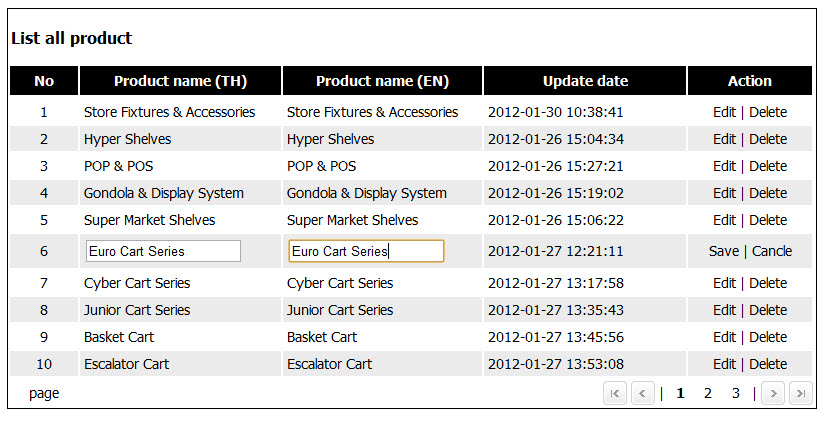Screen dimensions: 826x421
Task: Delete the Cyber Cart Series product
Action: pyautogui.click(x=768, y=283)
